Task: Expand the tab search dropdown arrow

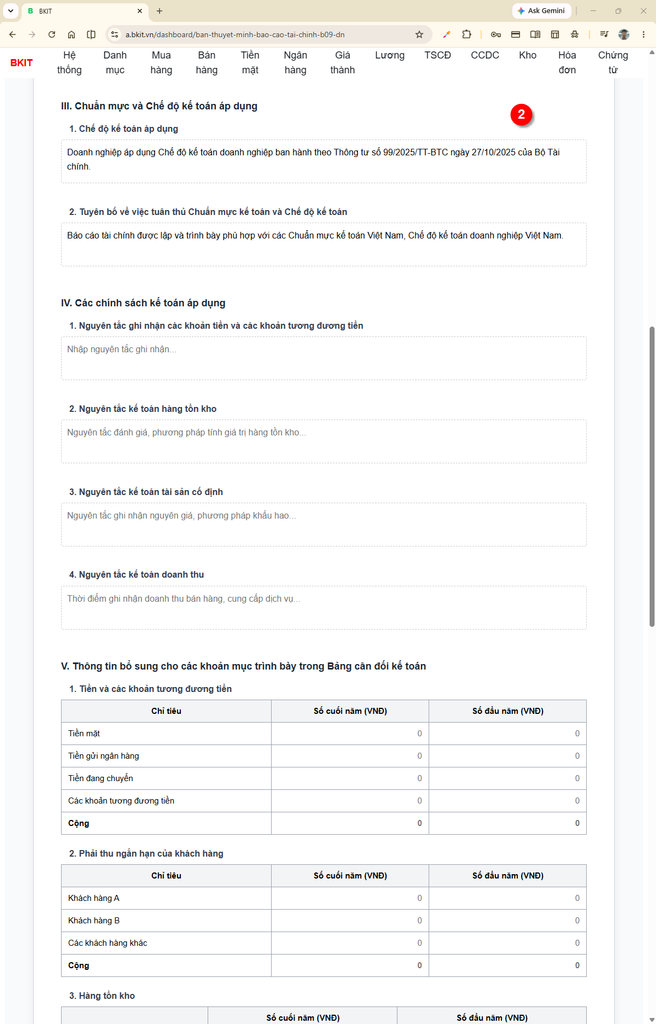Action: [10, 11]
